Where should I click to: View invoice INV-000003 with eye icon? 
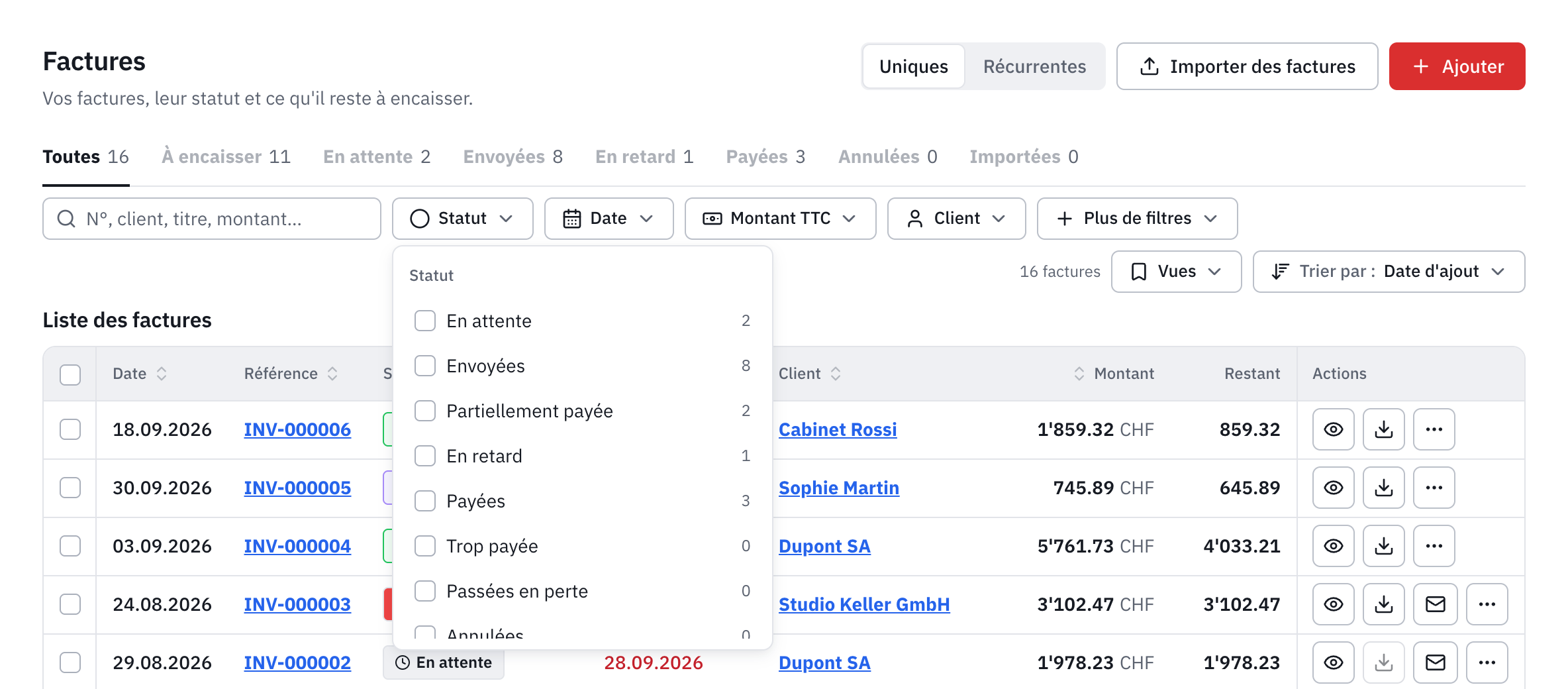pos(1333,604)
